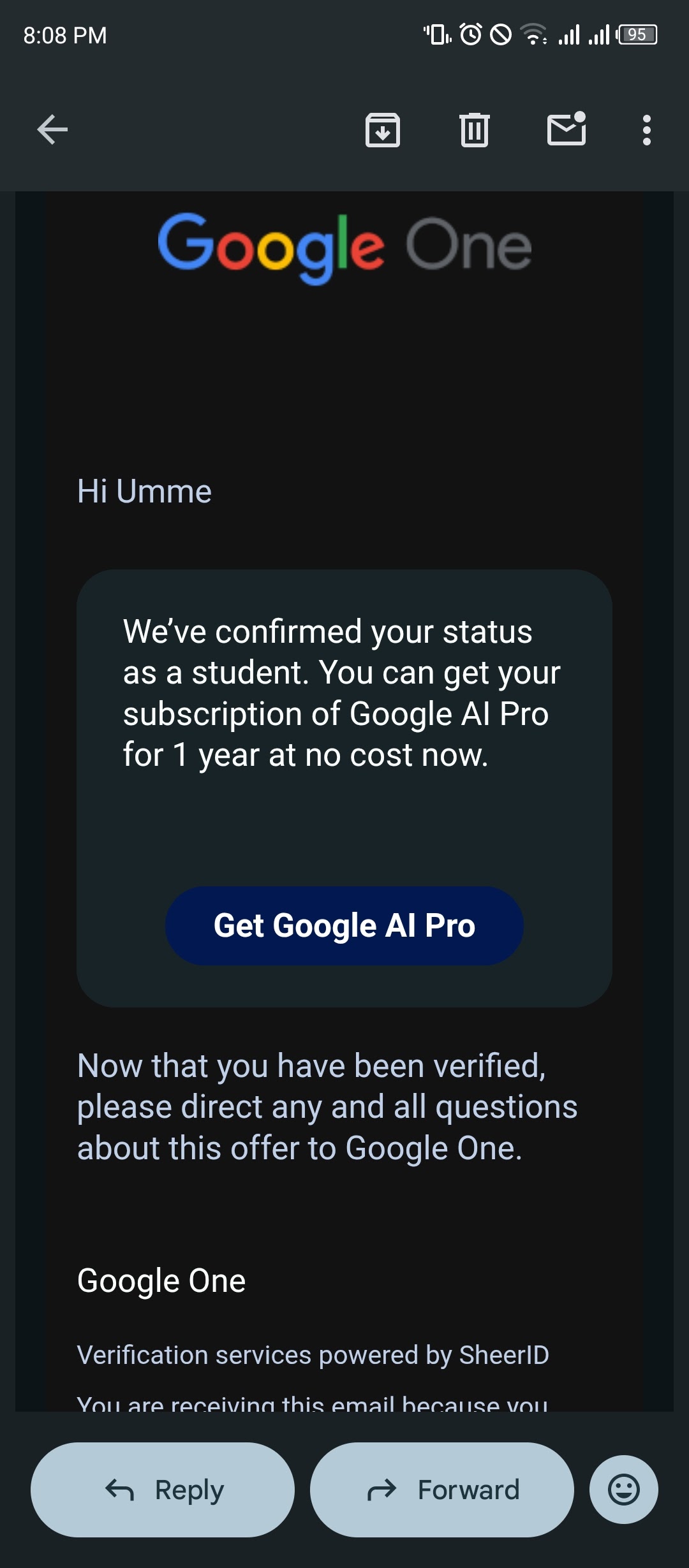The height and width of the screenshot is (1568, 689).
Task: Reply to this email
Action: click(163, 1490)
